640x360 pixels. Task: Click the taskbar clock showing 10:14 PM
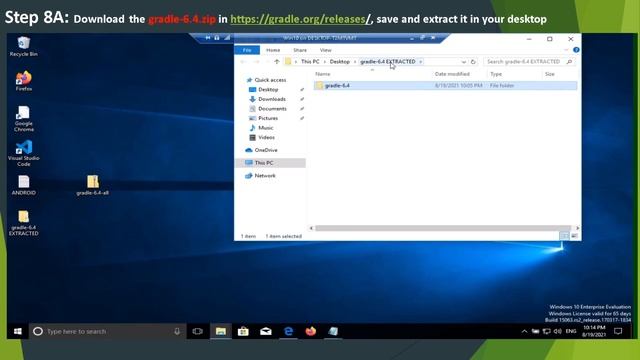pos(594,331)
